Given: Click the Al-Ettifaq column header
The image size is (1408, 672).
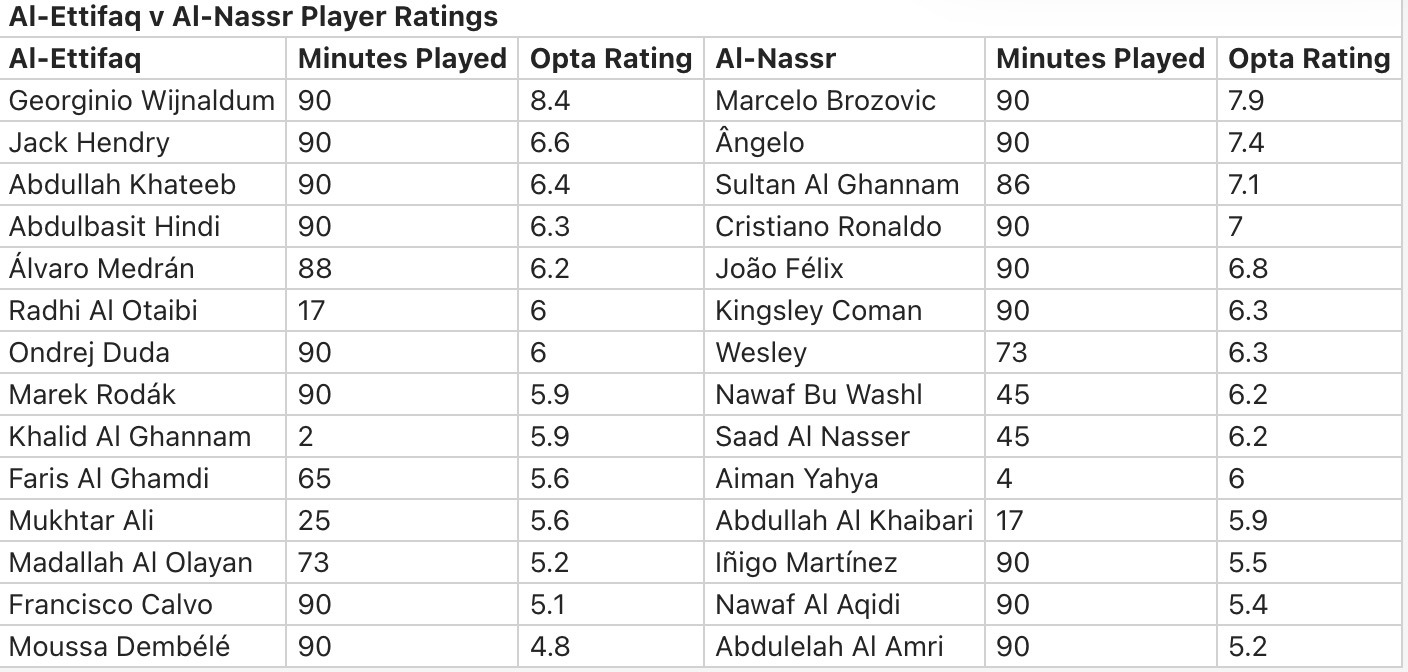Looking at the screenshot, I should pos(75,59).
